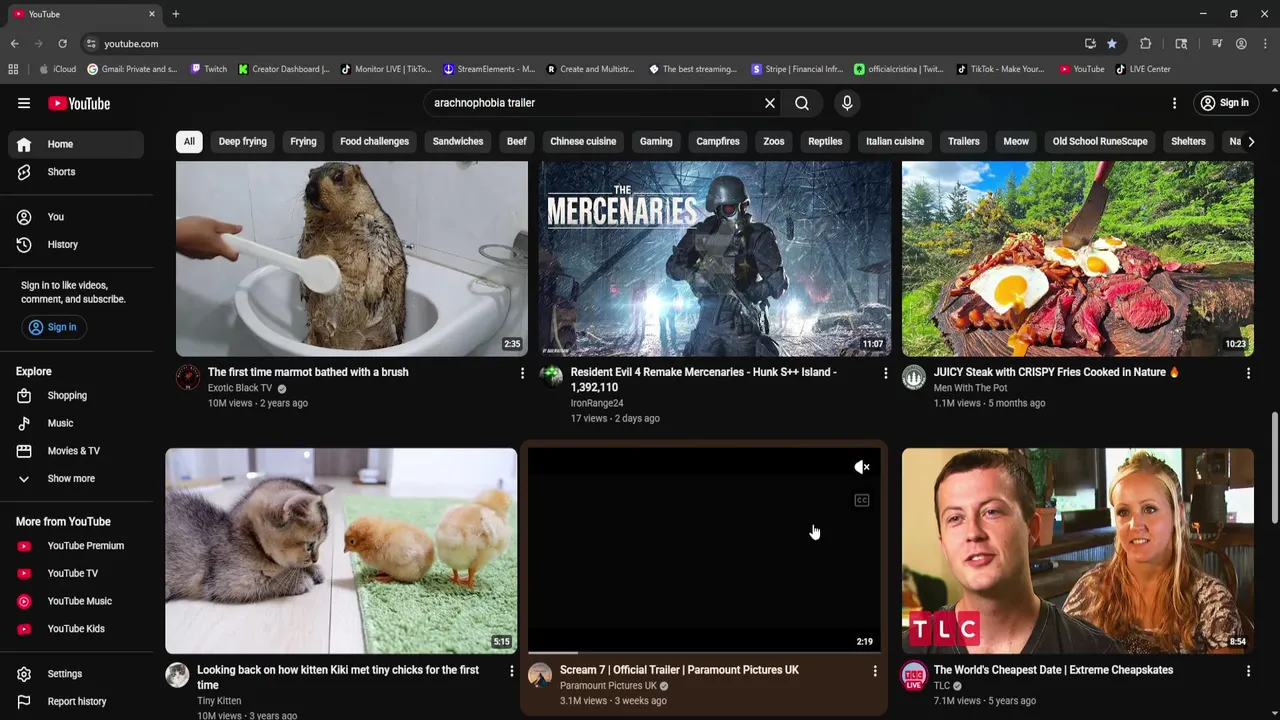Click the sidebar Sign in button
1280x720 pixels.
[x=53, y=327]
